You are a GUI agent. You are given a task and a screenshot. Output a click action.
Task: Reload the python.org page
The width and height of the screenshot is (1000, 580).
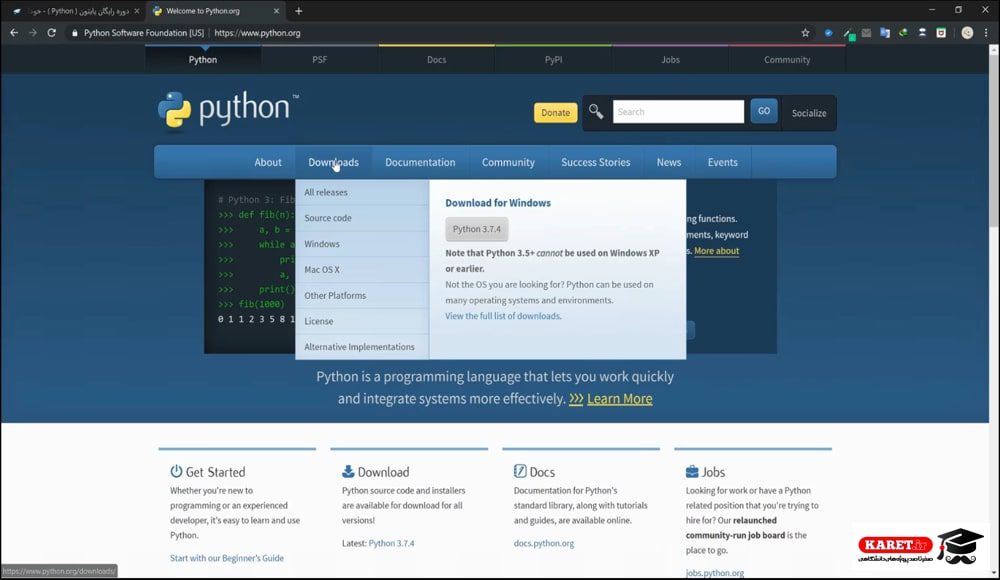[52, 33]
